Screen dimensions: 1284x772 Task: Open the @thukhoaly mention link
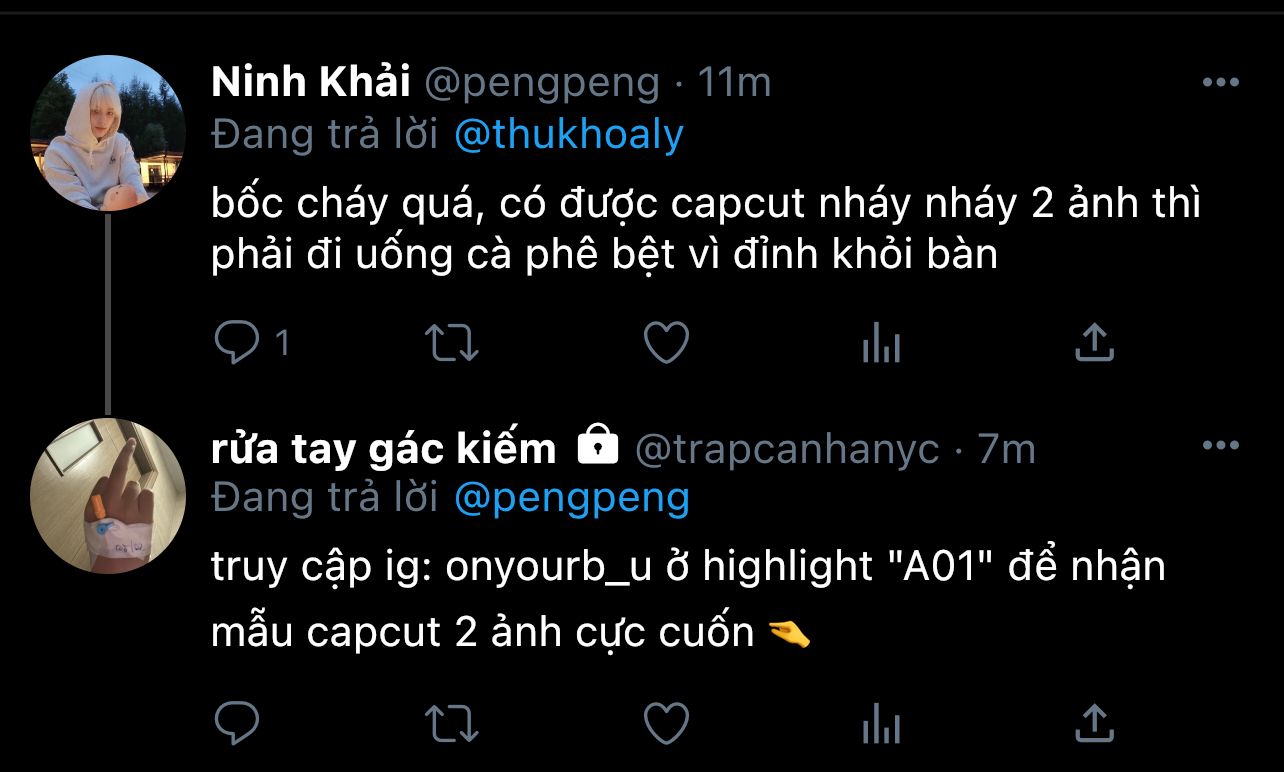coord(569,134)
